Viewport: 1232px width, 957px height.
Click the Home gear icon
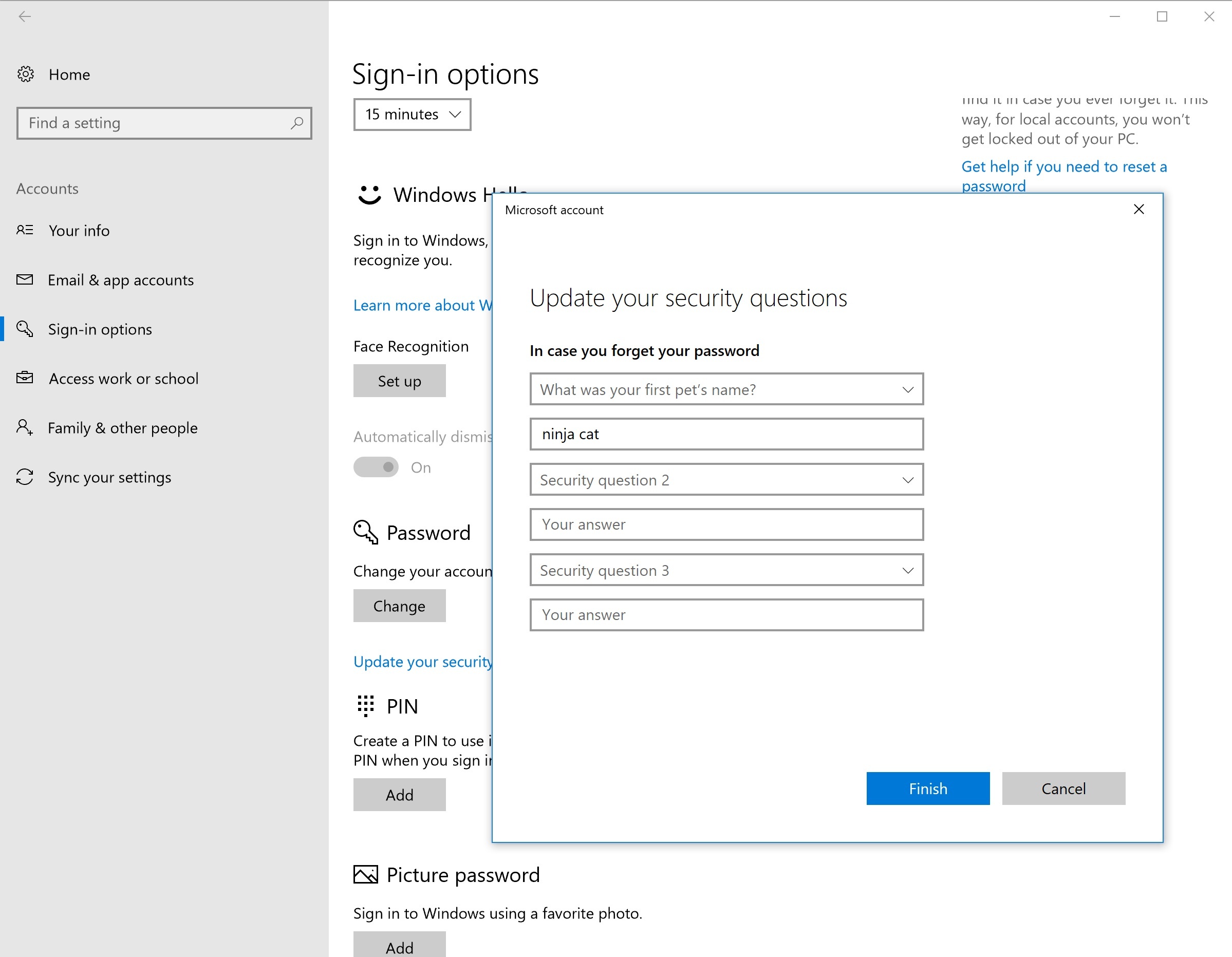25,74
